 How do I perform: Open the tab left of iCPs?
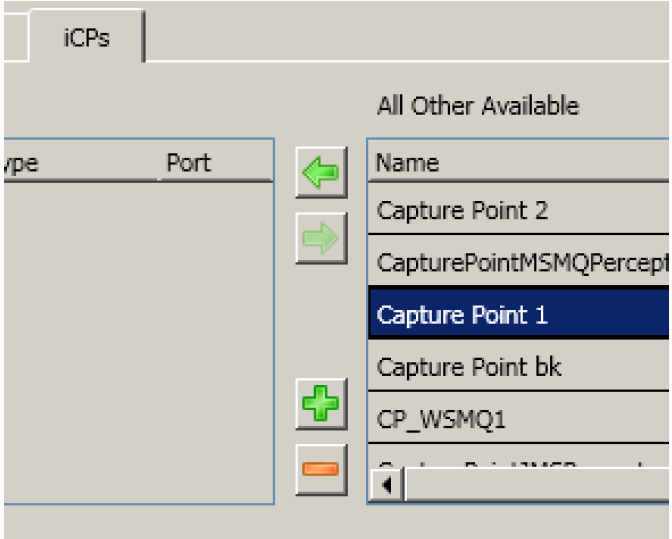pyautogui.click(x=13, y=39)
